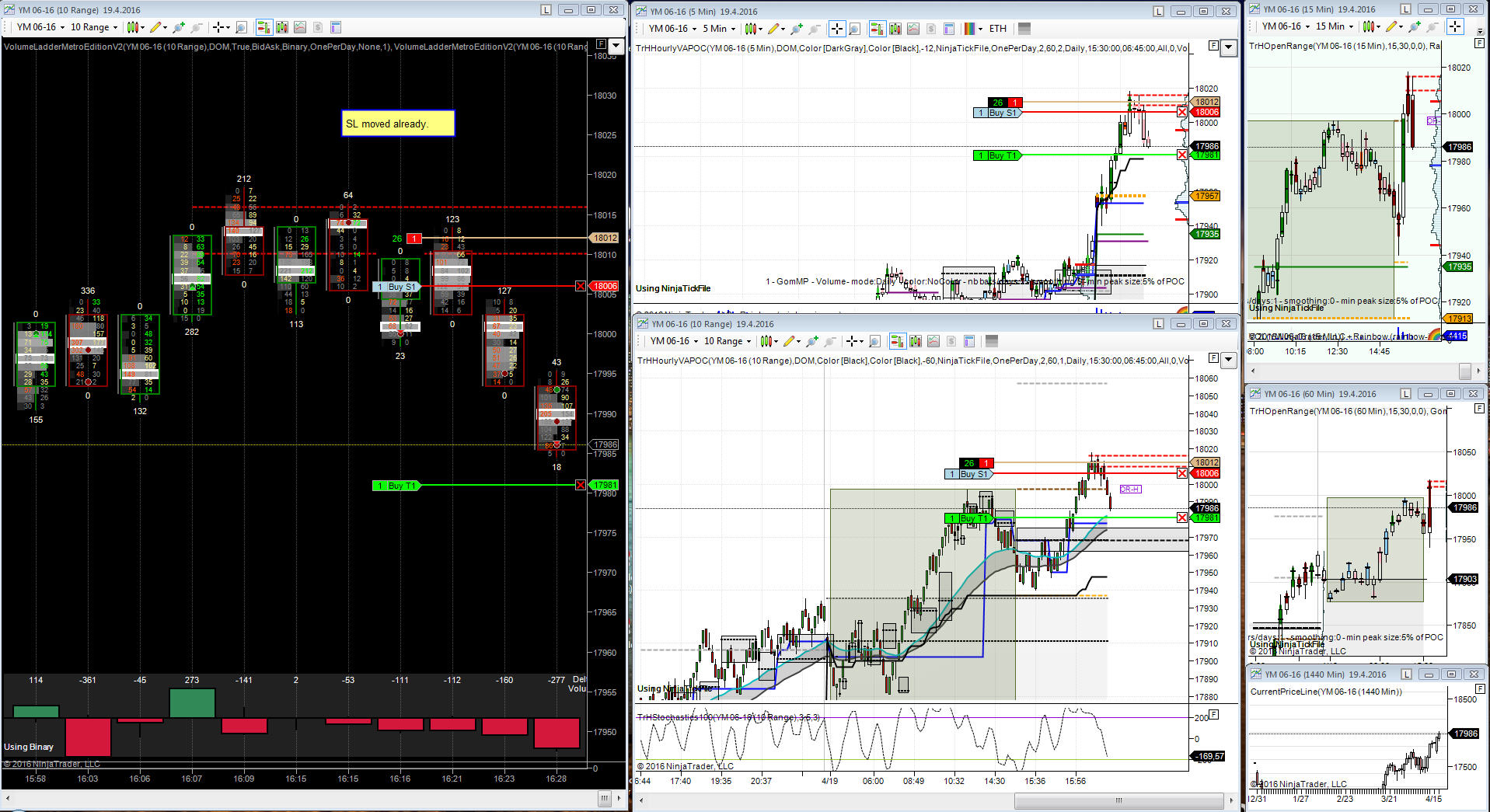1490x812 pixels.
Task: Zoom out on the 15 Min chart
Action: pyautogui.click(x=1433, y=26)
